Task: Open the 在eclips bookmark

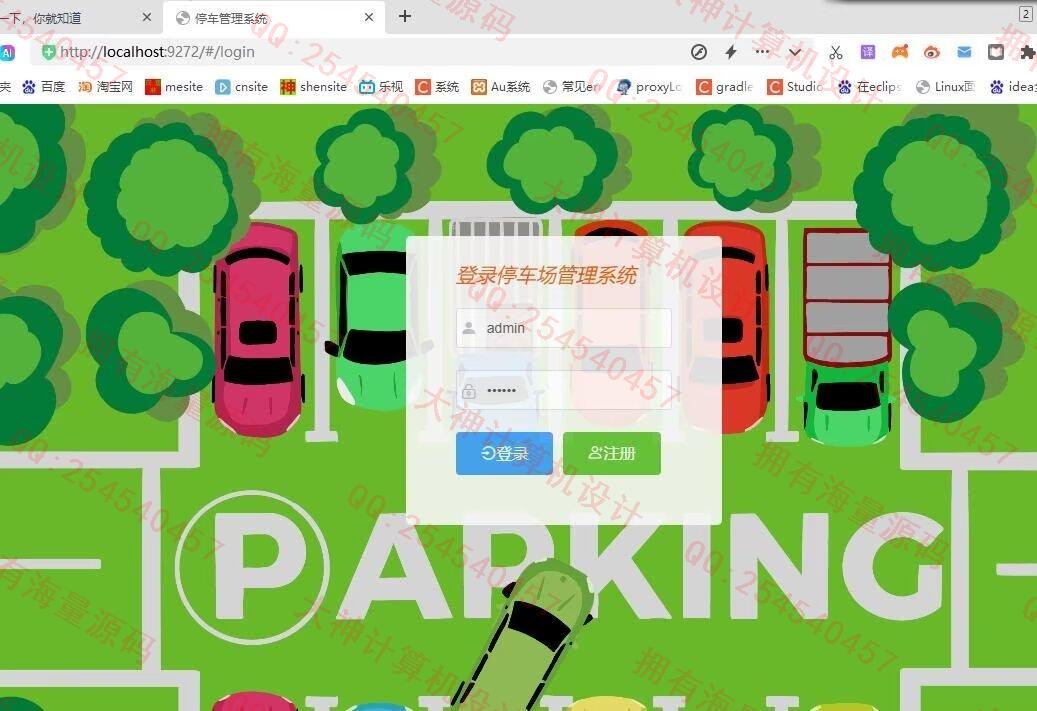Action: point(869,87)
